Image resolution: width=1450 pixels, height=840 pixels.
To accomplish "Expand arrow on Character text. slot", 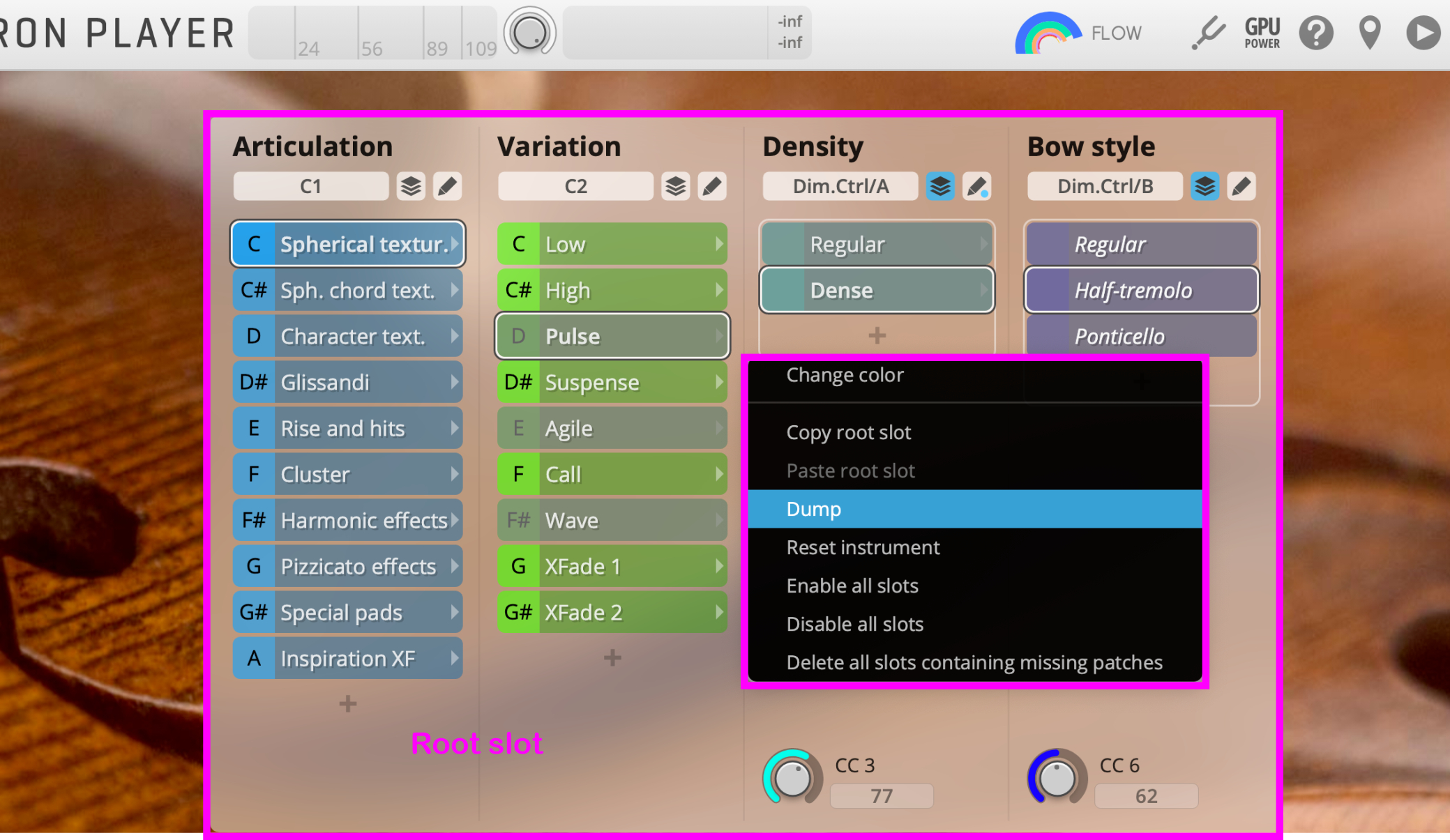I will tap(454, 336).
